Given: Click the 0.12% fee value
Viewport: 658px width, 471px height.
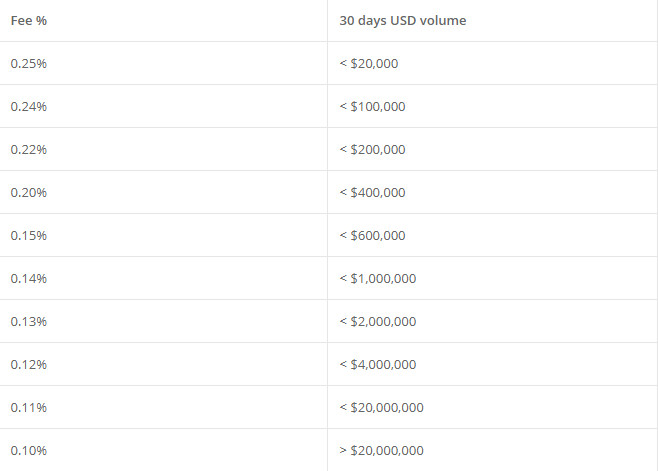Looking at the screenshot, I should (29, 365).
